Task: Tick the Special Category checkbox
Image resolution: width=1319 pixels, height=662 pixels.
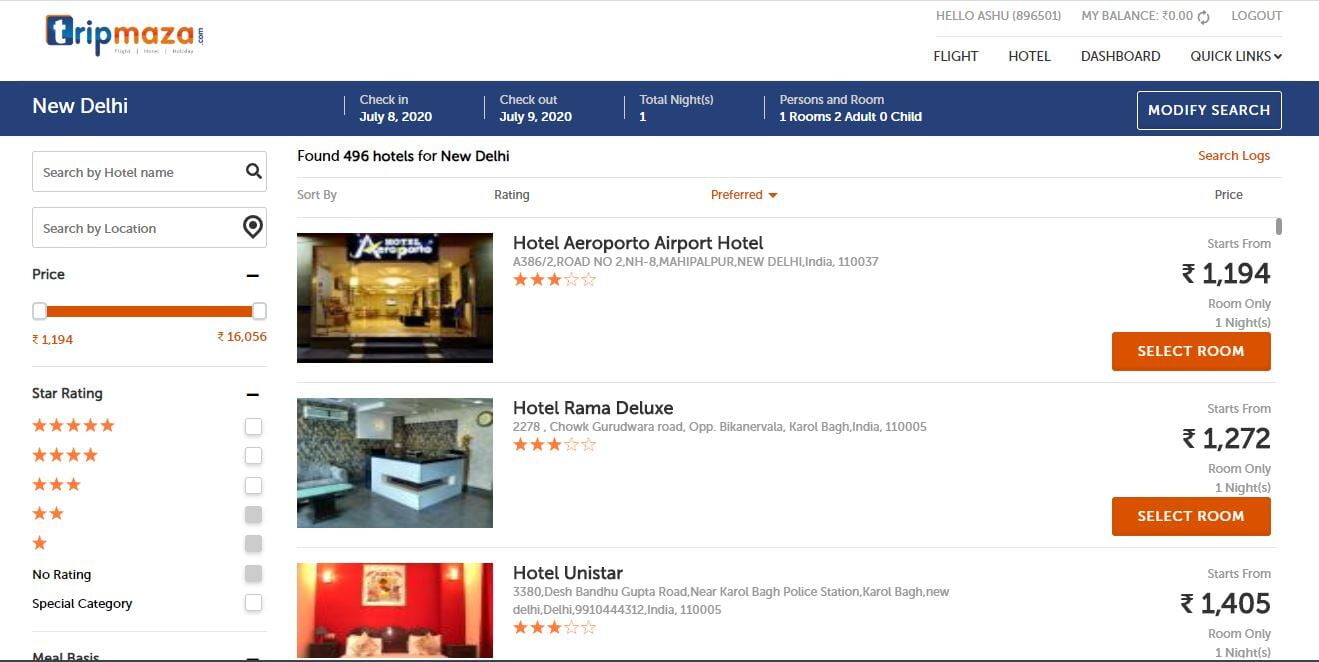Action: coord(254,603)
